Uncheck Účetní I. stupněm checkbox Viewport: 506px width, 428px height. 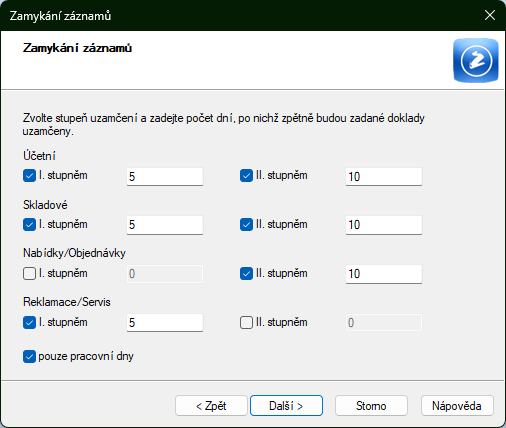click(x=29, y=176)
